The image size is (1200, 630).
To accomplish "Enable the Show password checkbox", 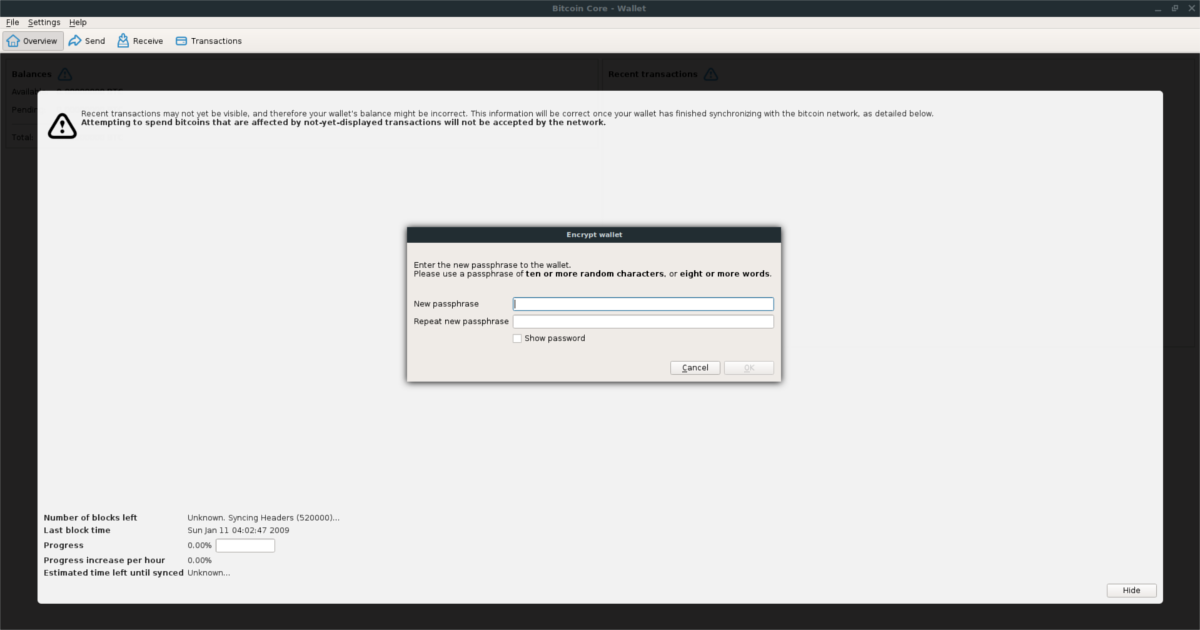I will pos(517,339).
